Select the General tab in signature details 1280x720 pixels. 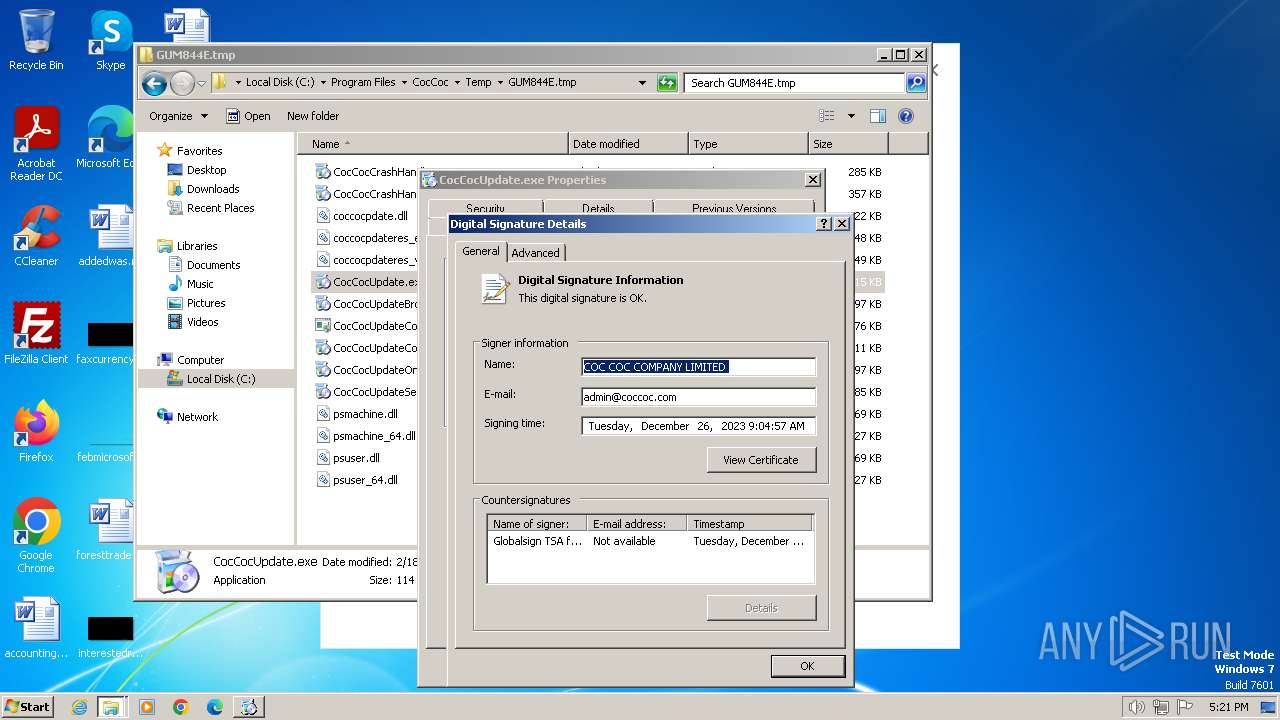(481, 251)
